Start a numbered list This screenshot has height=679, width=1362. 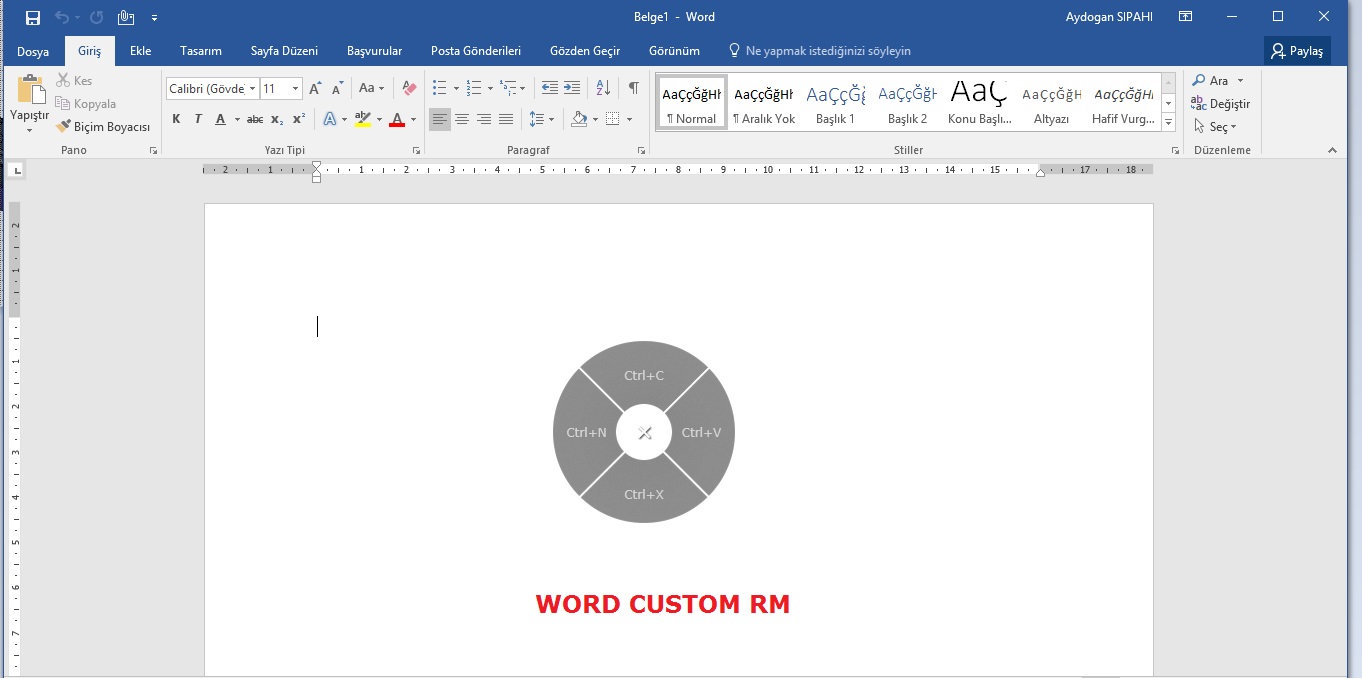[474, 88]
